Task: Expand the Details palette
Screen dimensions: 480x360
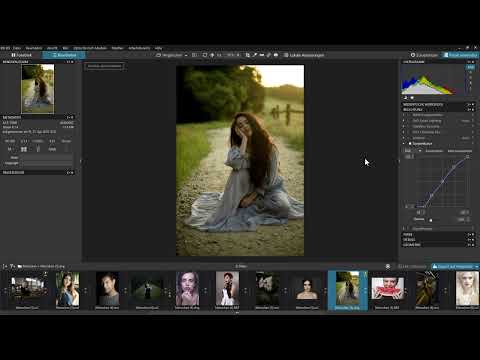Action: tap(438, 240)
